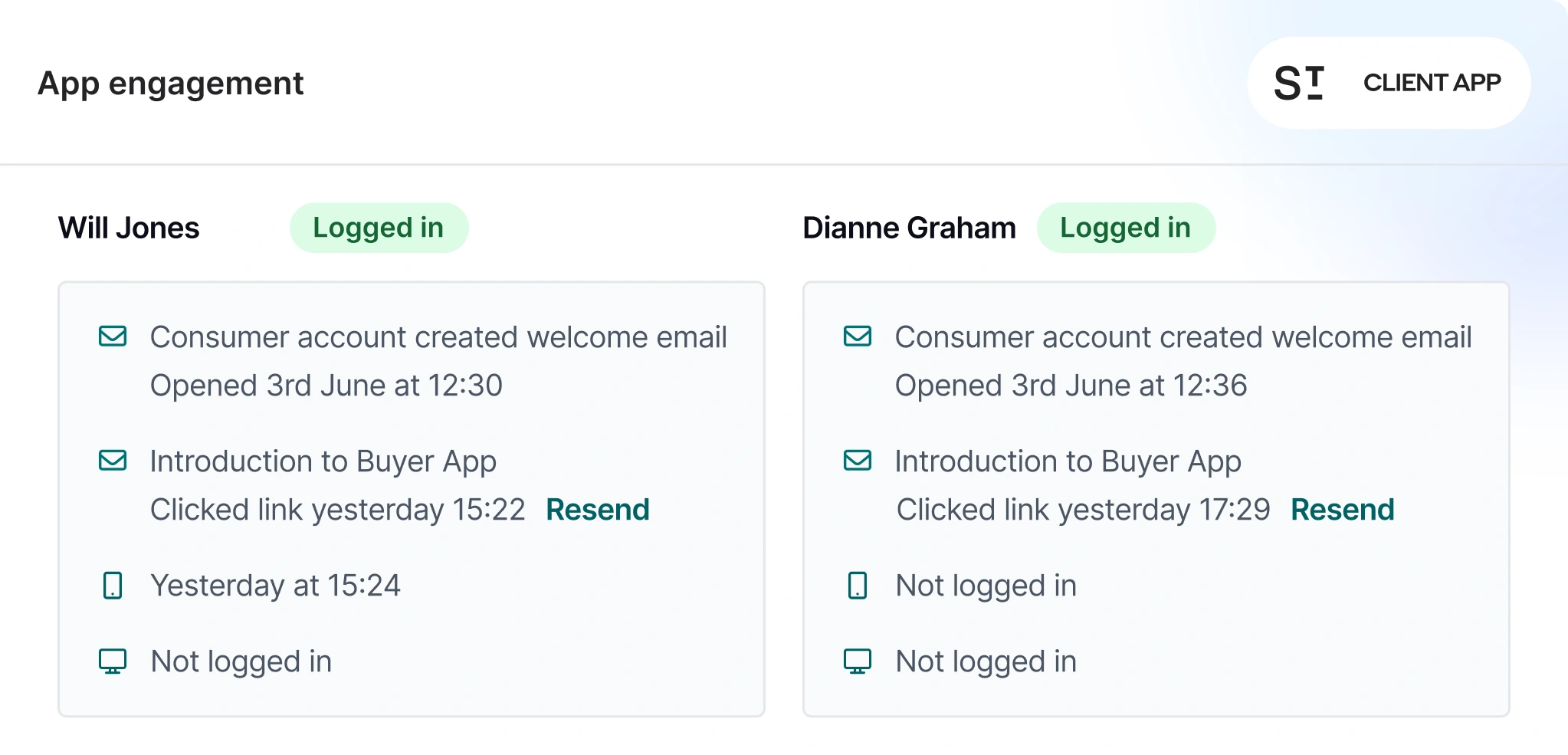1568x755 pixels.
Task: Click the envelope icon for Dianne's Buyer App intro
Action: click(x=858, y=461)
